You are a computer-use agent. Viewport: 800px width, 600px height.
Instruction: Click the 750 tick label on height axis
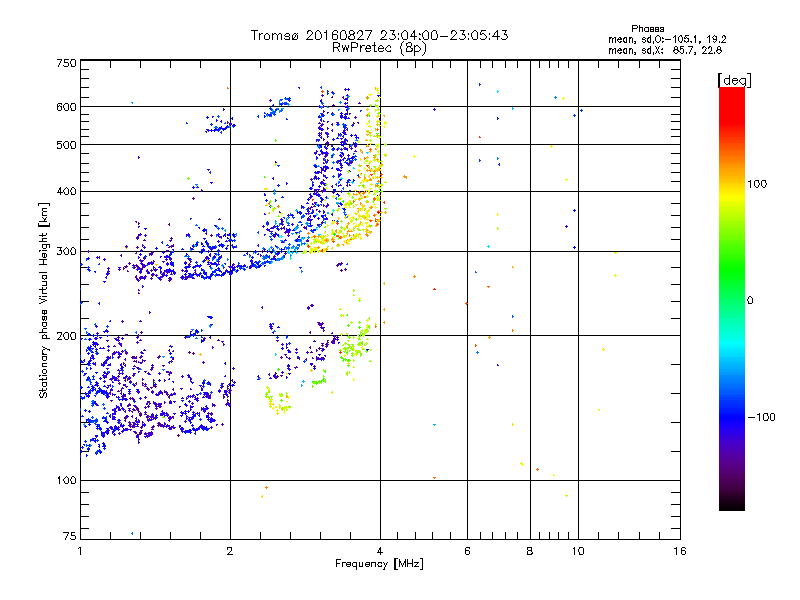65,63
